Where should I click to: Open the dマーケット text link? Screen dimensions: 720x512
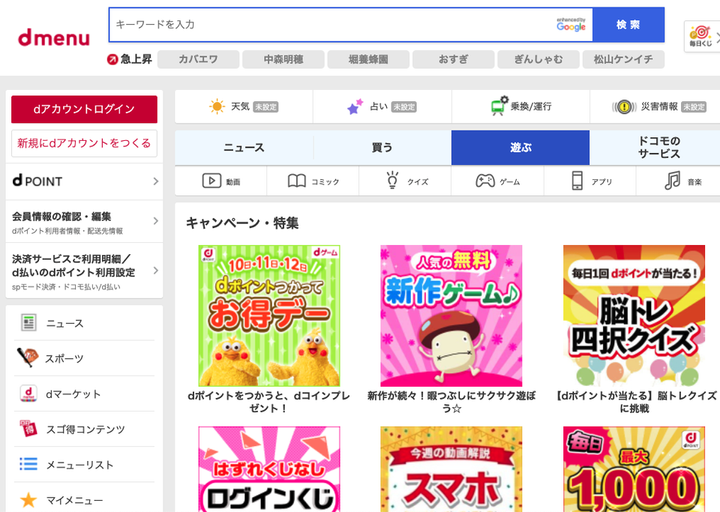coord(73,394)
